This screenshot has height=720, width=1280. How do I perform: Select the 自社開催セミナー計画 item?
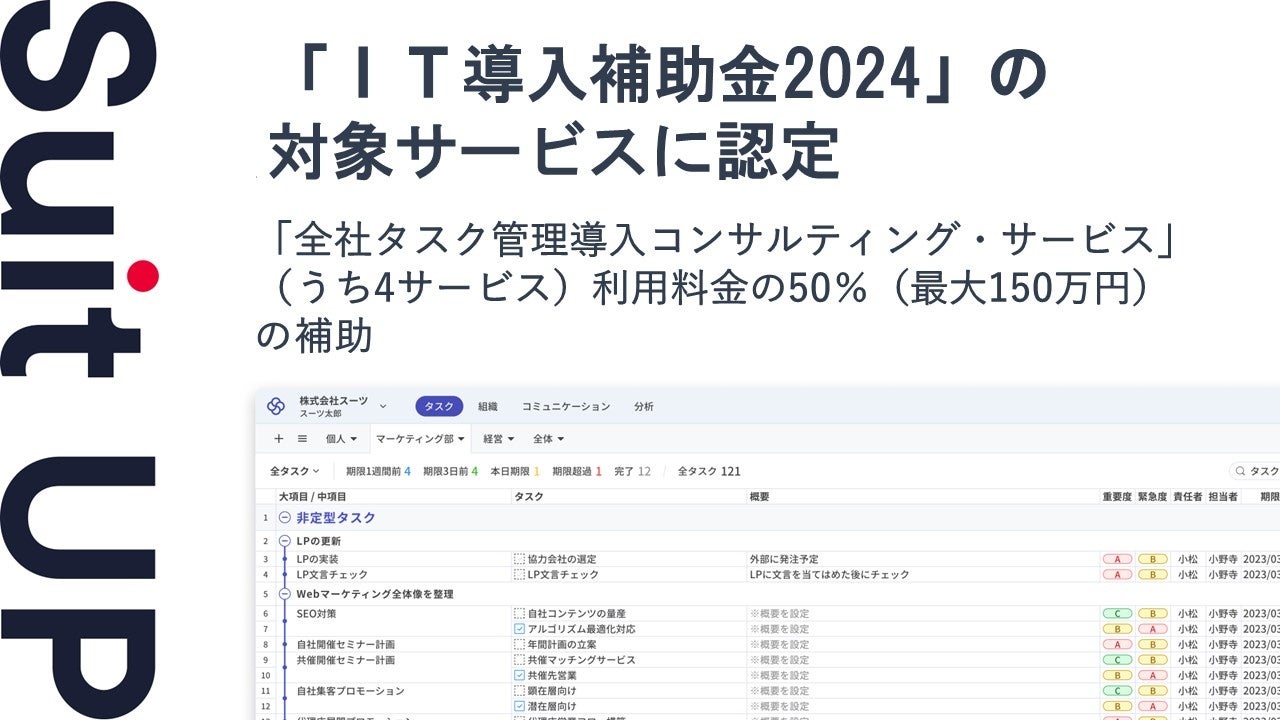point(346,645)
